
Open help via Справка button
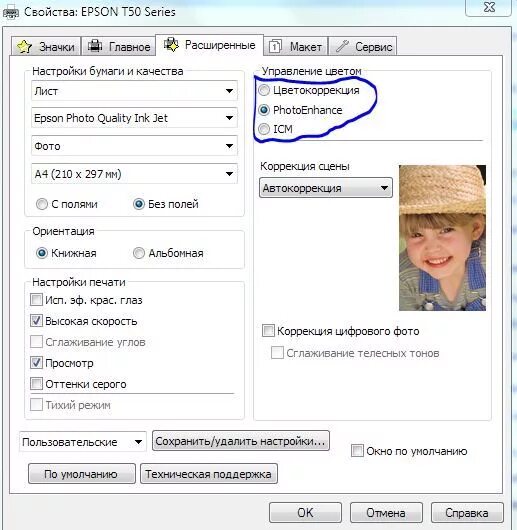point(467,513)
